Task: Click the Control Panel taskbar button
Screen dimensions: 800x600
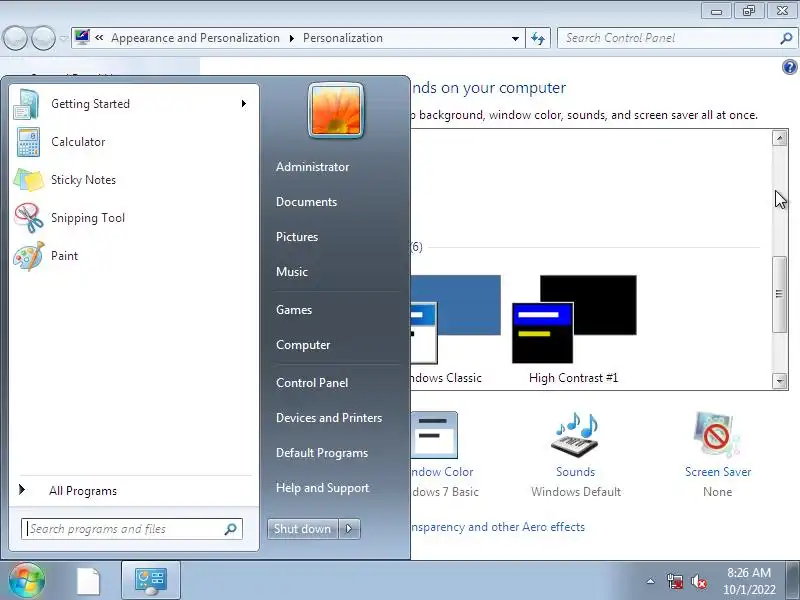Action: click(151, 580)
